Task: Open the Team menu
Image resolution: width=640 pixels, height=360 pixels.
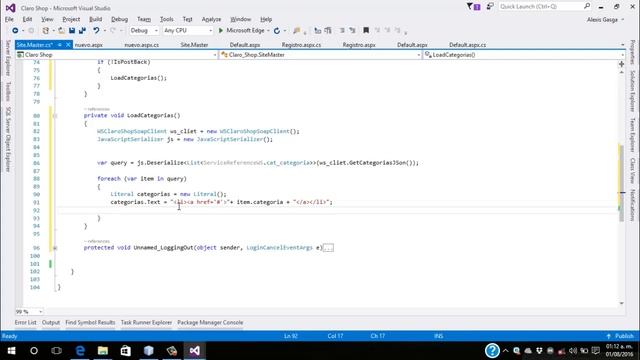Action: [144, 19]
